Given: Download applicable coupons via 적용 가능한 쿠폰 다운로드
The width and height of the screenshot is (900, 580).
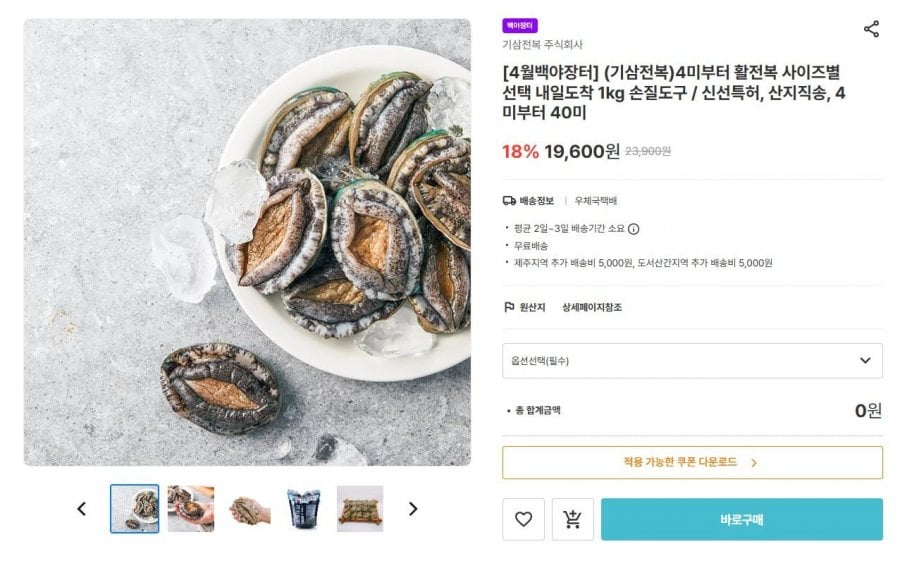Looking at the screenshot, I should [692, 462].
